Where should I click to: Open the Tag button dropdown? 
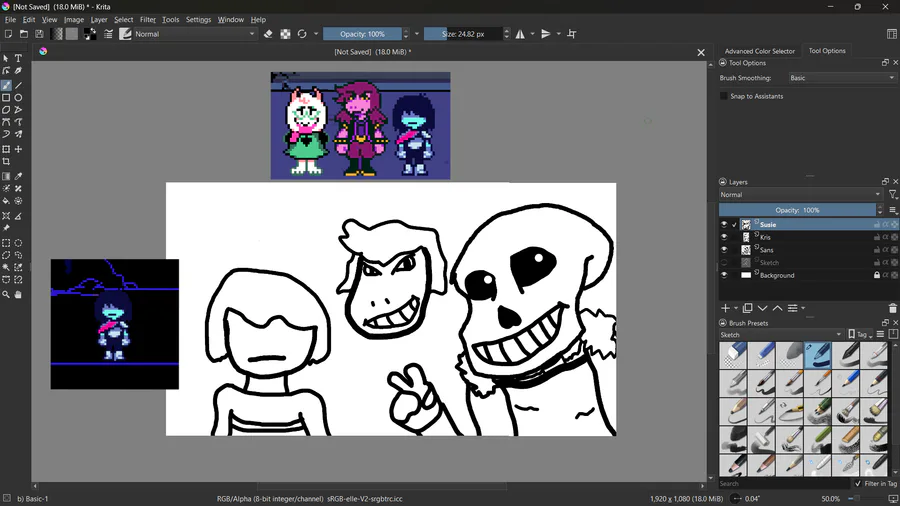(x=860, y=334)
